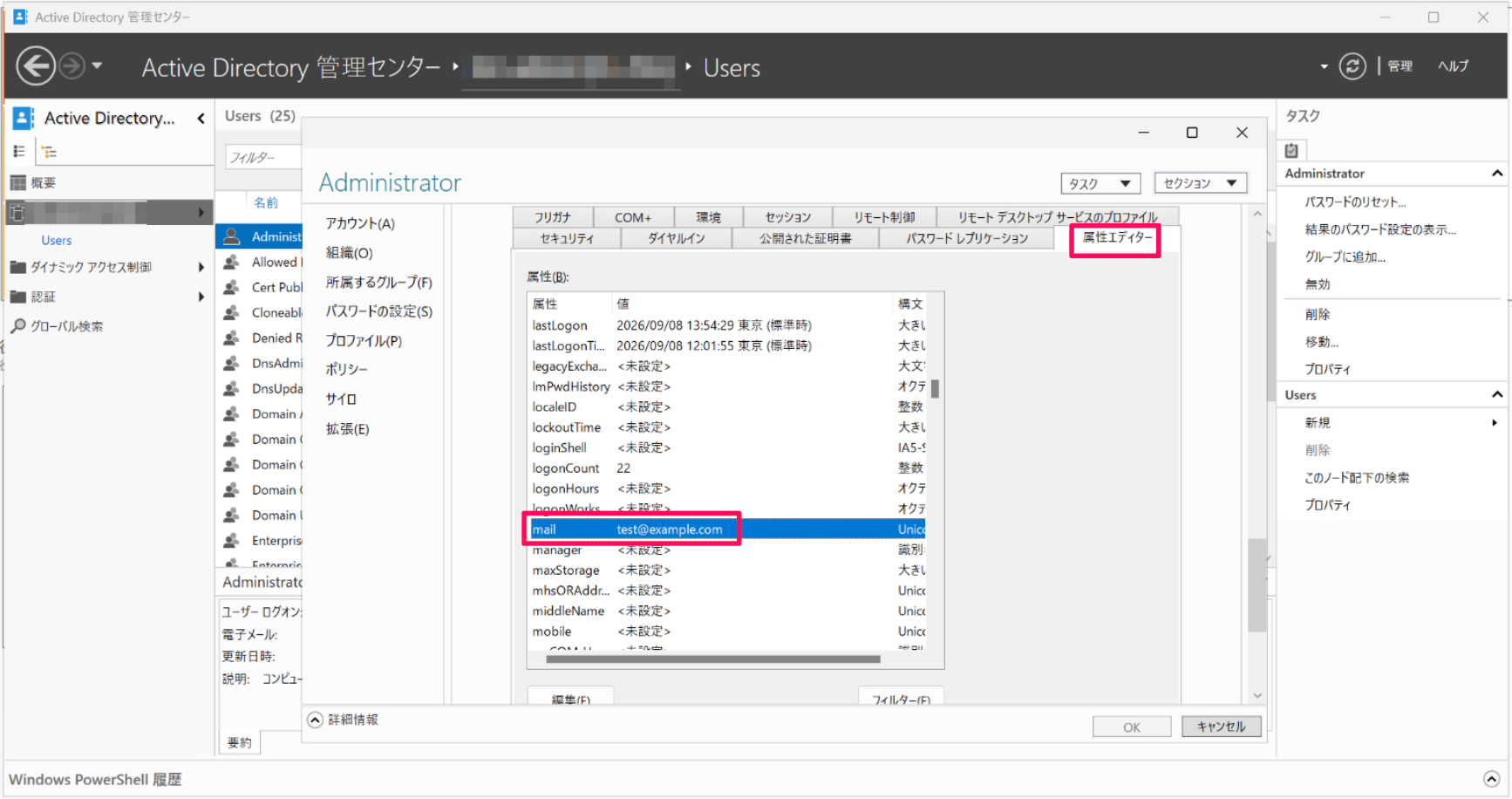Go to 組織(O) section

349,253
